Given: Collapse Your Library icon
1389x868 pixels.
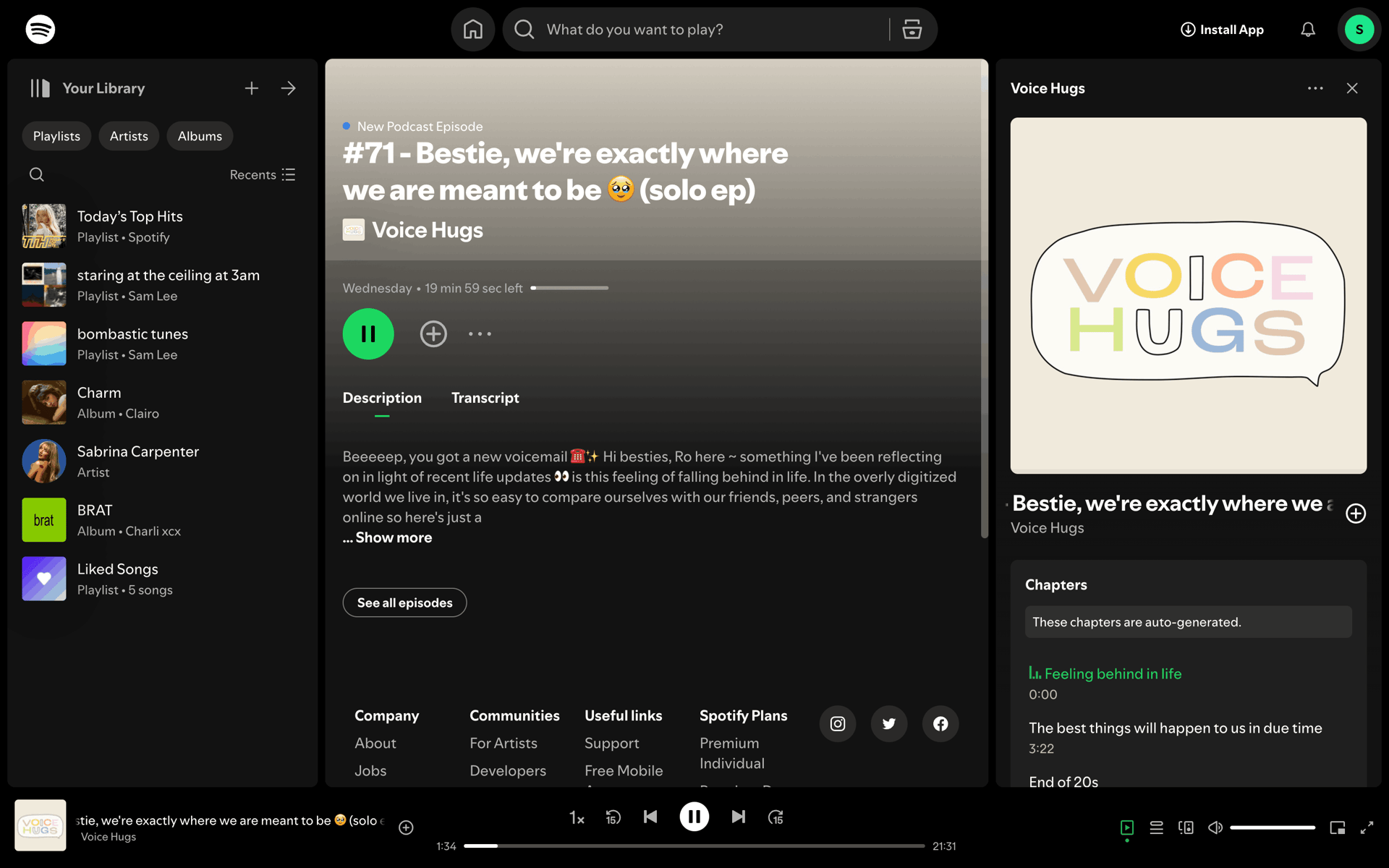Looking at the screenshot, I should tap(41, 88).
